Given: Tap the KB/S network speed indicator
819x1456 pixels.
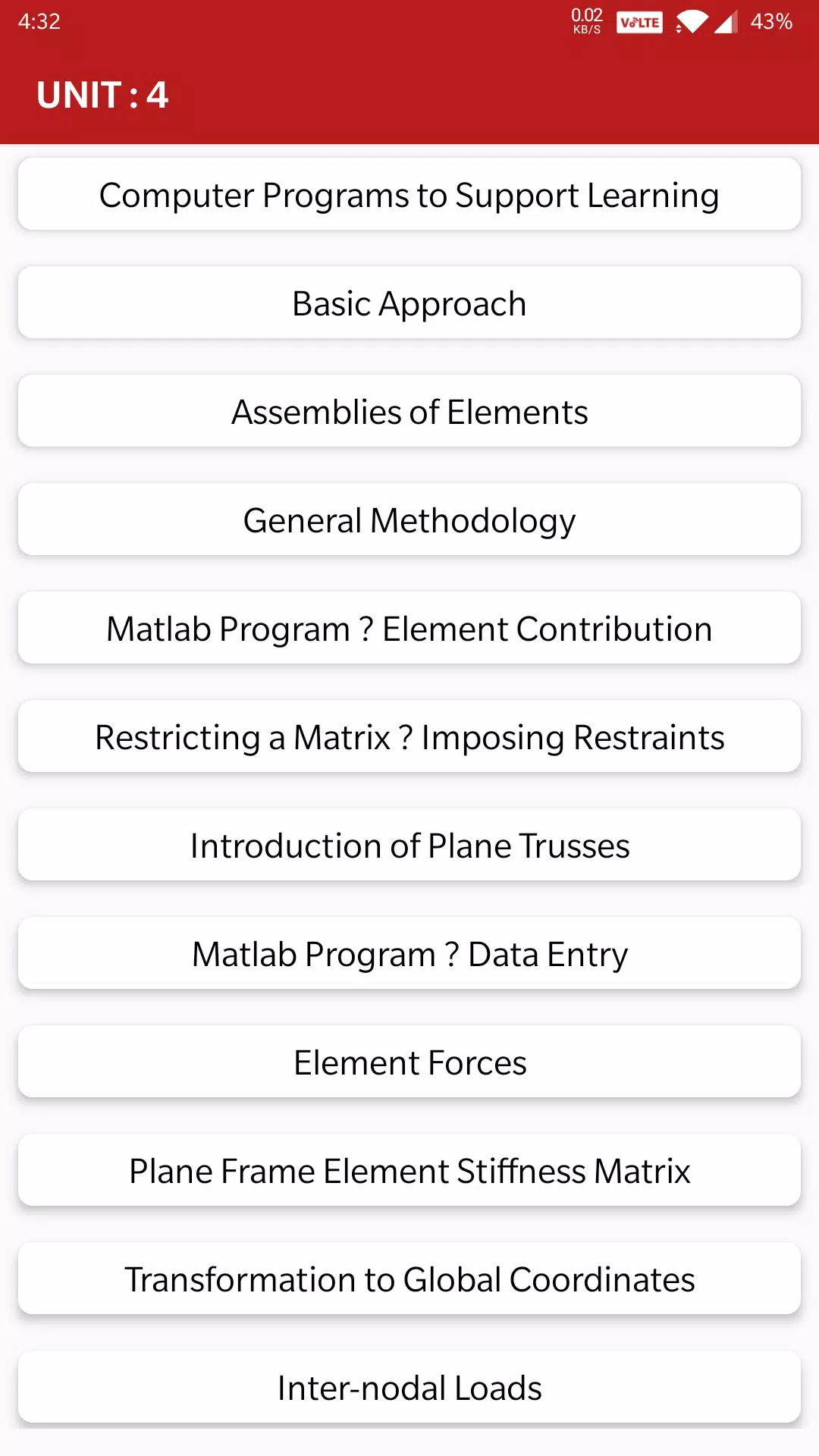Looking at the screenshot, I should (x=587, y=21).
